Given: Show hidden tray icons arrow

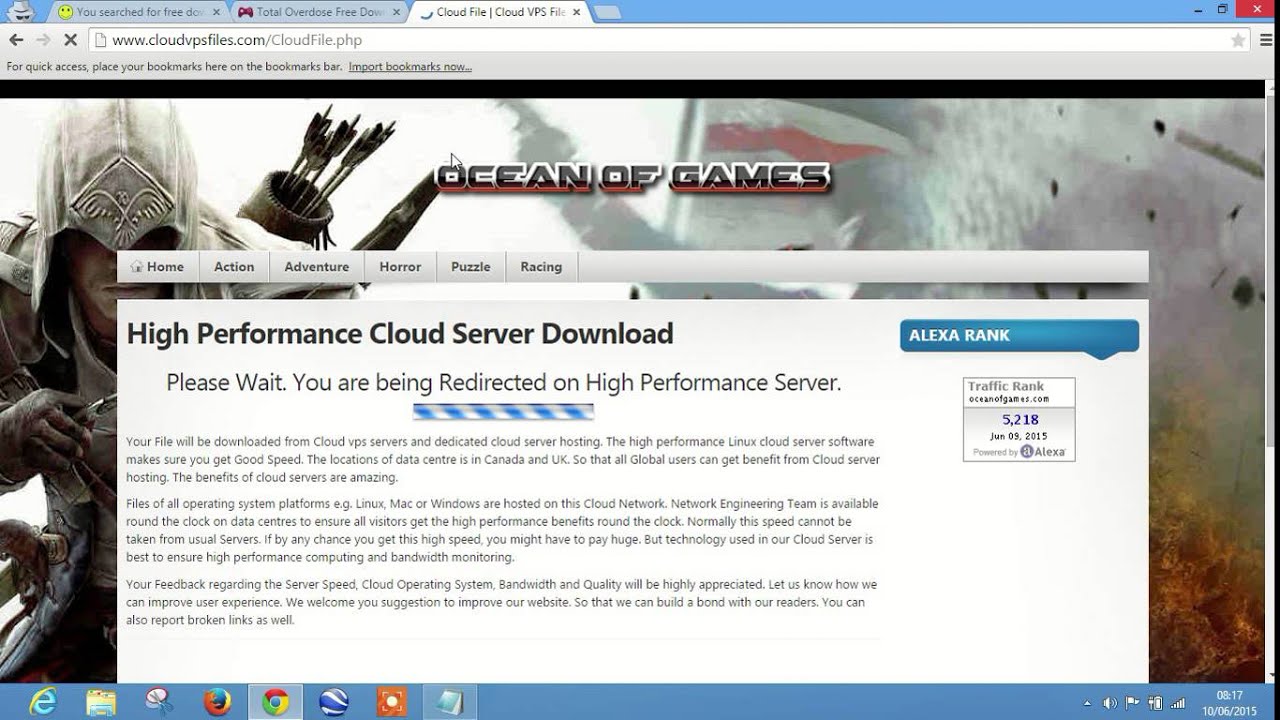Looking at the screenshot, I should pyautogui.click(x=1088, y=703).
